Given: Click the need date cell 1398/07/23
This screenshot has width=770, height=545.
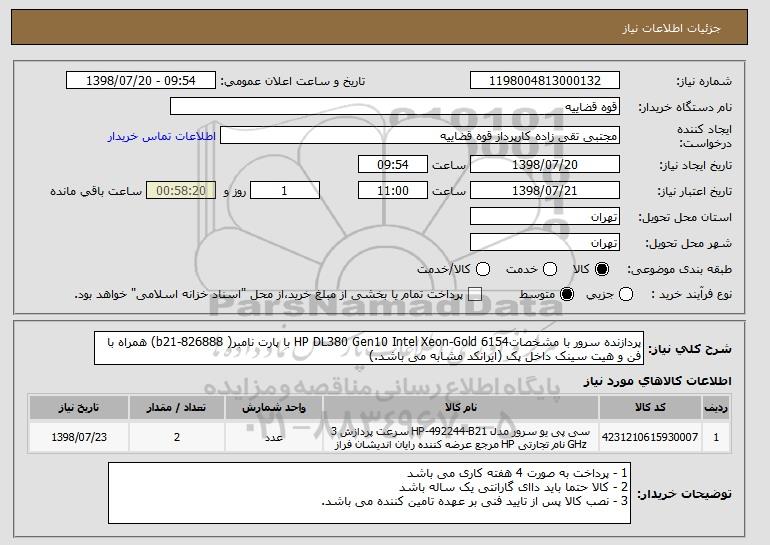Looking at the screenshot, I should (79, 437).
